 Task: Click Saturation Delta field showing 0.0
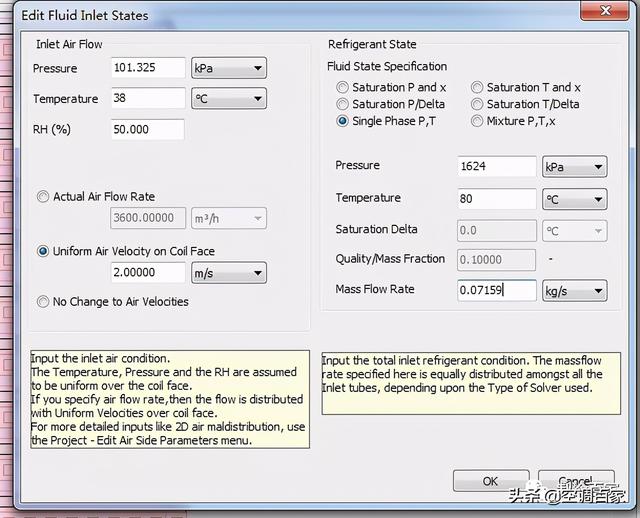pos(497,231)
